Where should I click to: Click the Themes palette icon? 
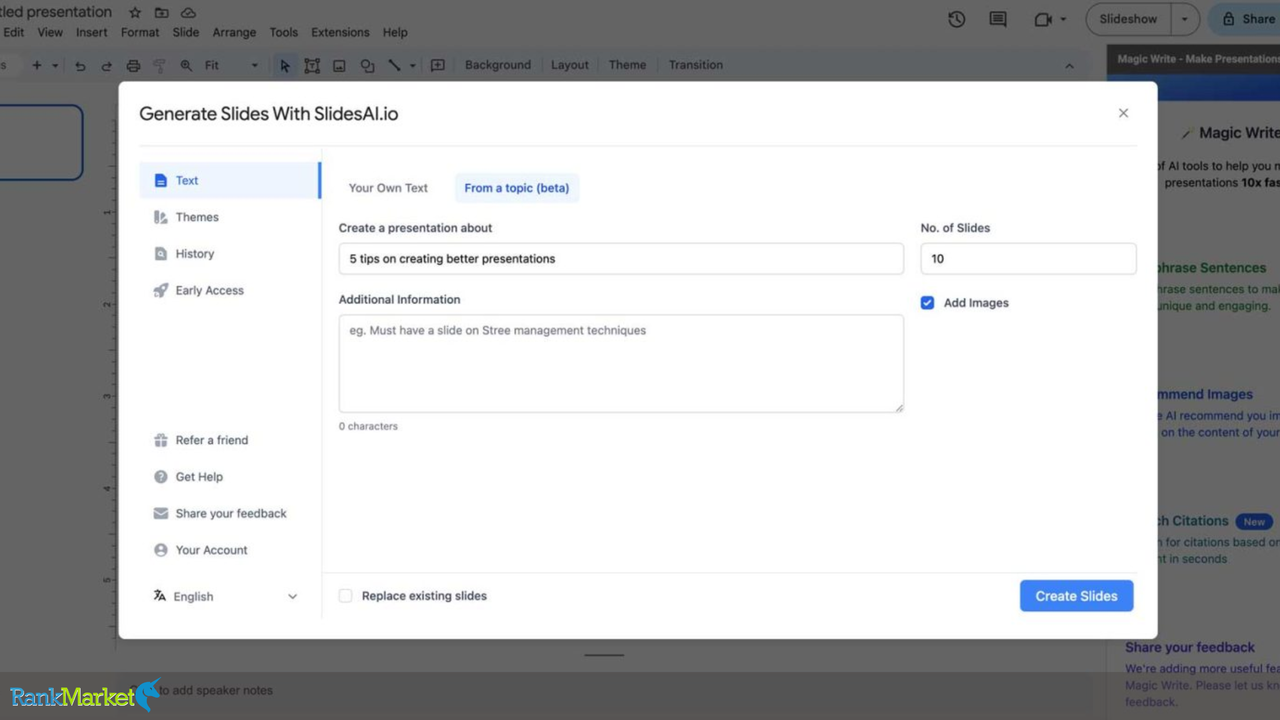pyautogui.click(x=160, y=217)
